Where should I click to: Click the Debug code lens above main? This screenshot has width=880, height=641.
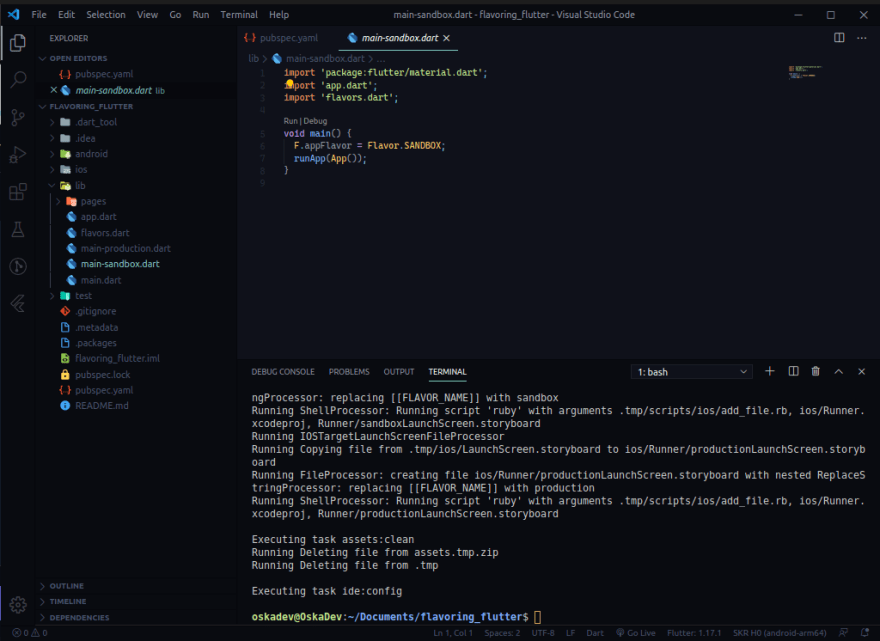tap(315, 121)
